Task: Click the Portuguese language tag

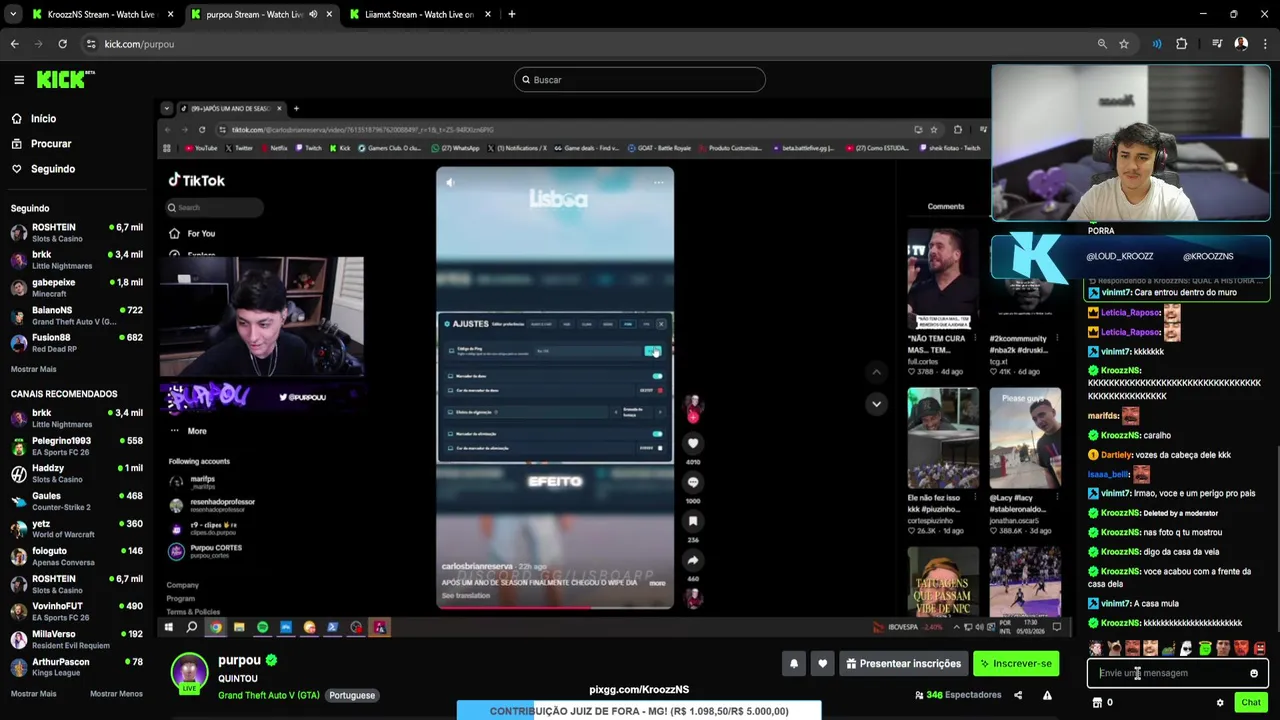Action: tap(352, 695)
